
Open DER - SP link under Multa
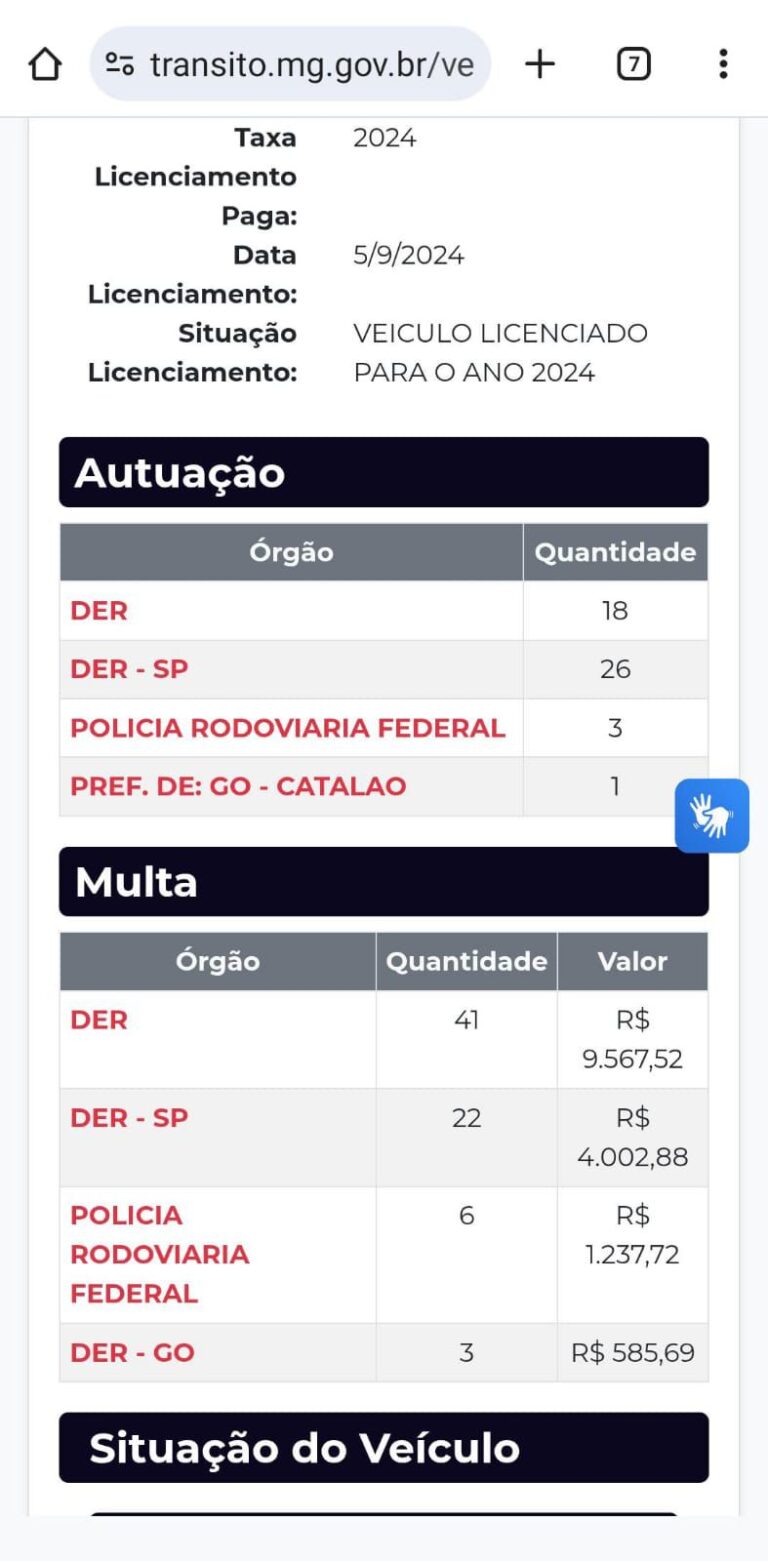point(129,1118)
